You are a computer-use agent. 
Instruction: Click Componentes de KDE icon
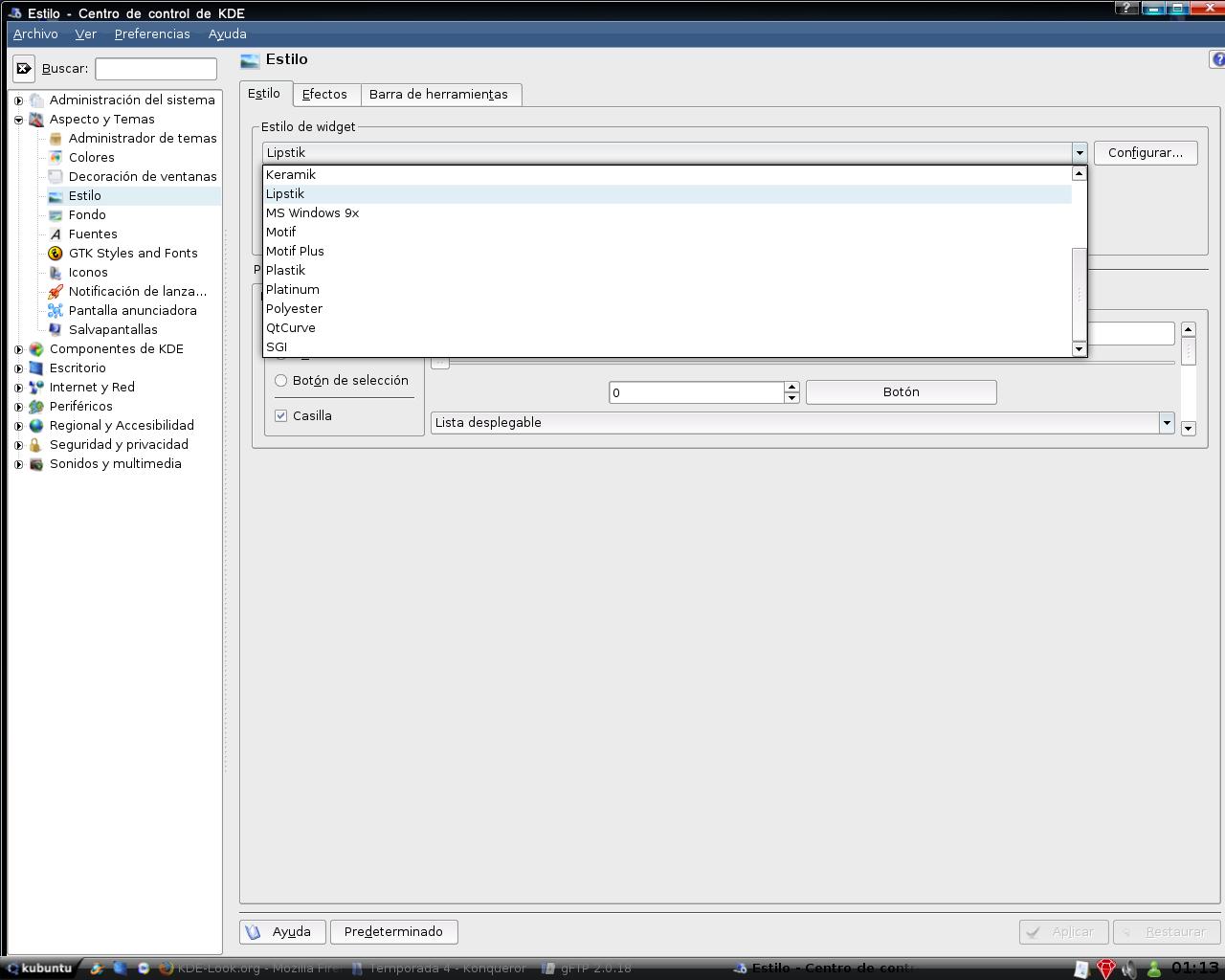point(36,349)
